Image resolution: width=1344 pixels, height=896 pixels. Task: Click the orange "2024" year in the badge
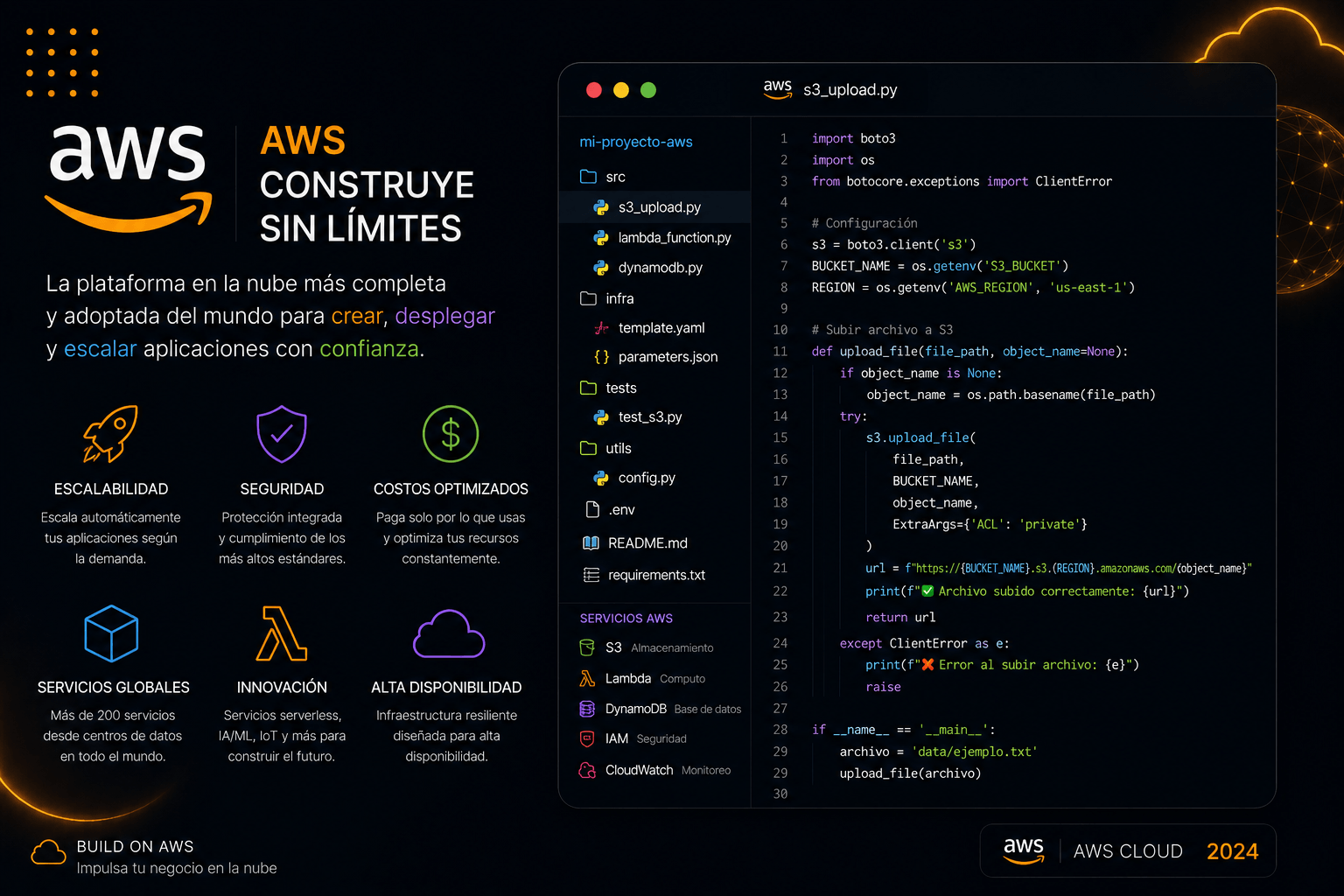[x=1232, y=851]
